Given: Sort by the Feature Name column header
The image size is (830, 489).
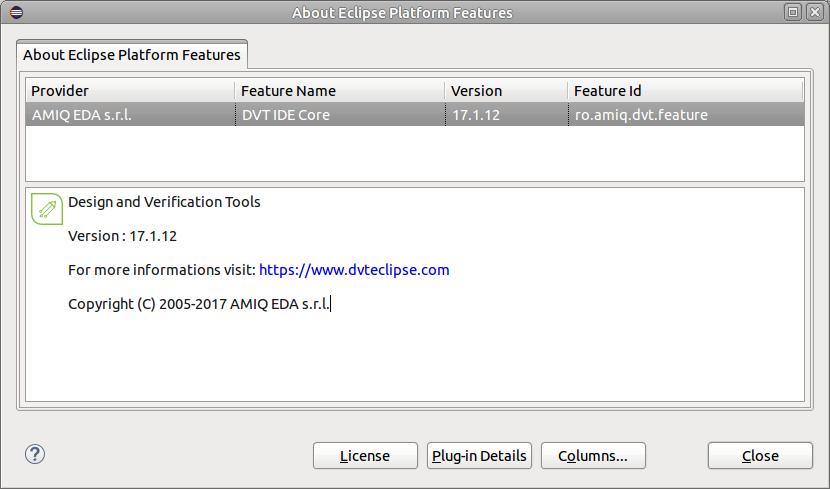Looking at the screenshot, I should (339, 91).
